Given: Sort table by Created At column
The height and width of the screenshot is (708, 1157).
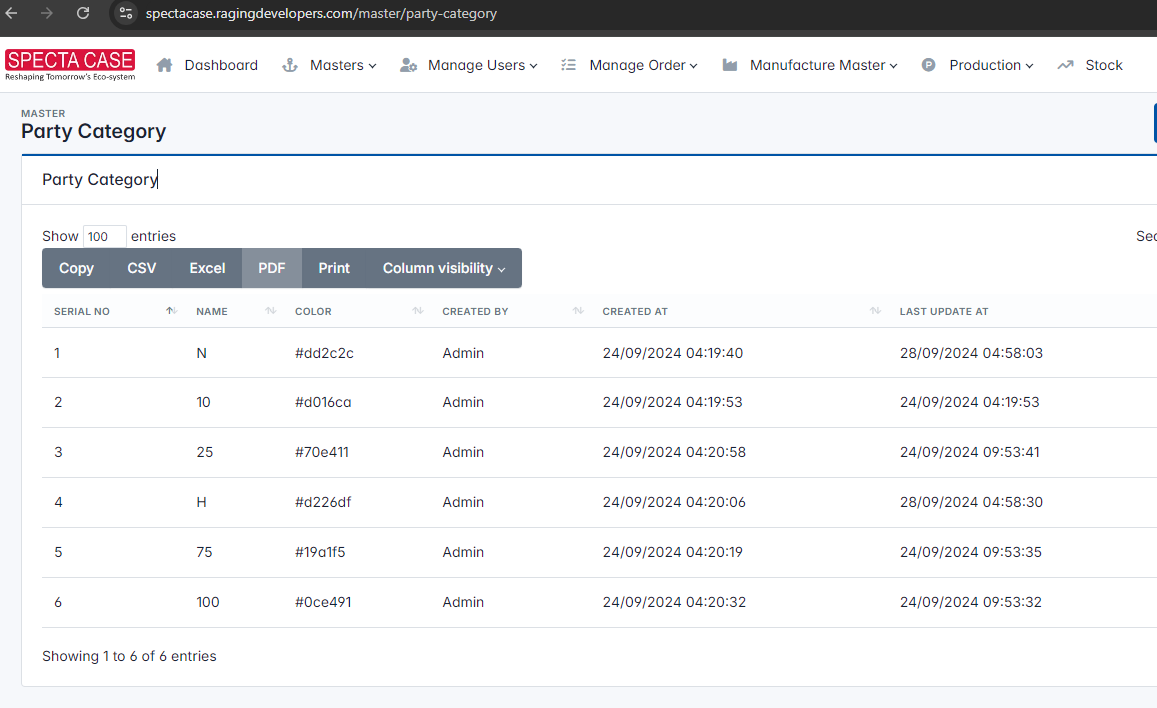Looking at the screenshot, I should point(635,312).
